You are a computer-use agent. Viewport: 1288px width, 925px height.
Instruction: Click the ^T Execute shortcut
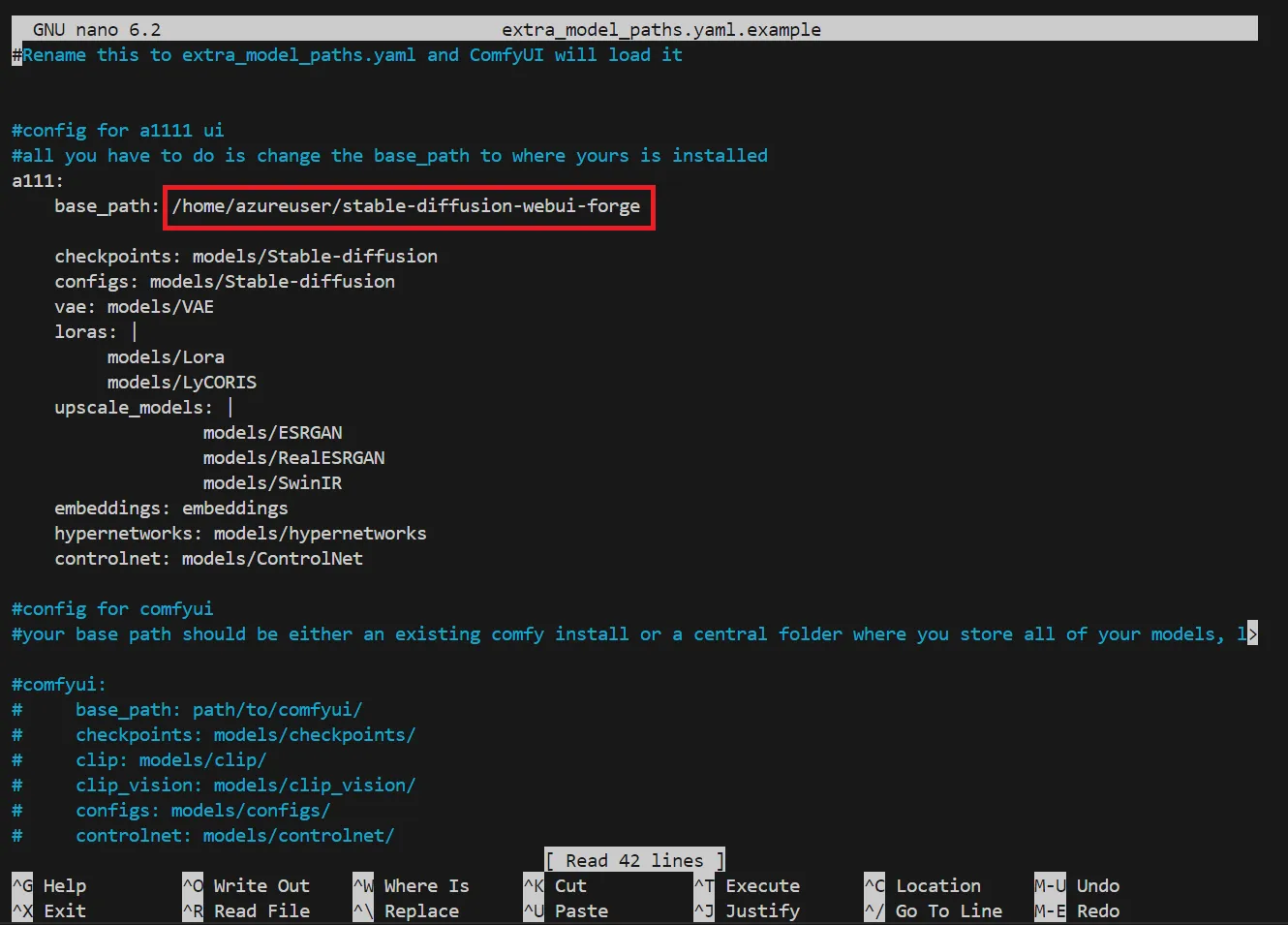[747, 885]
